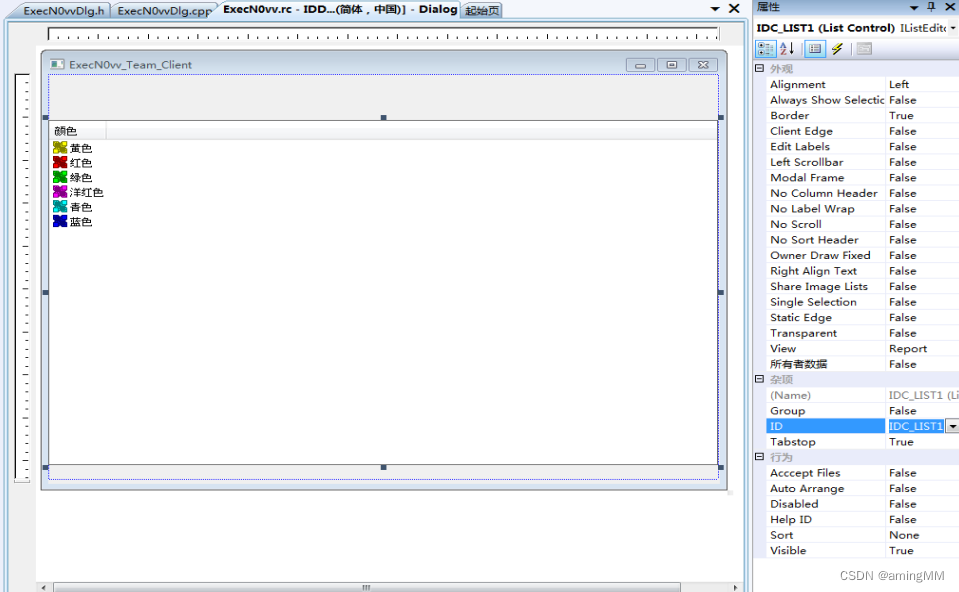Click the horizontal scrollbar thumb of the editor
The height and width of the screenshot is (592, 959).
(367, 587)
